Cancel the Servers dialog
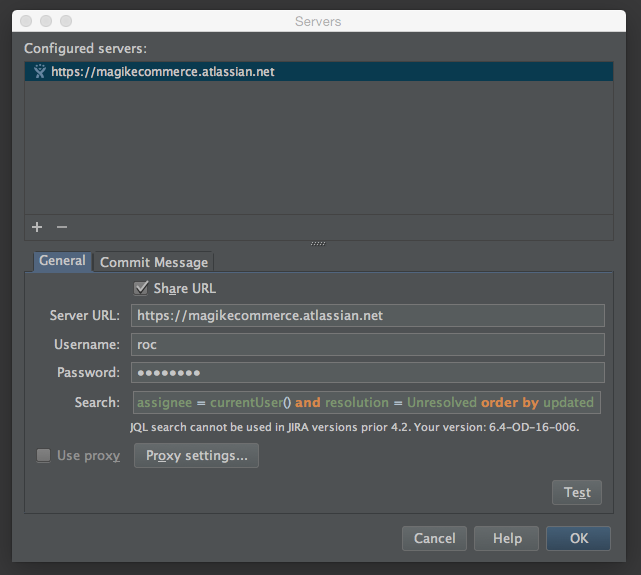This screenshot has height=575, width=641. click(x=434, y=538)
